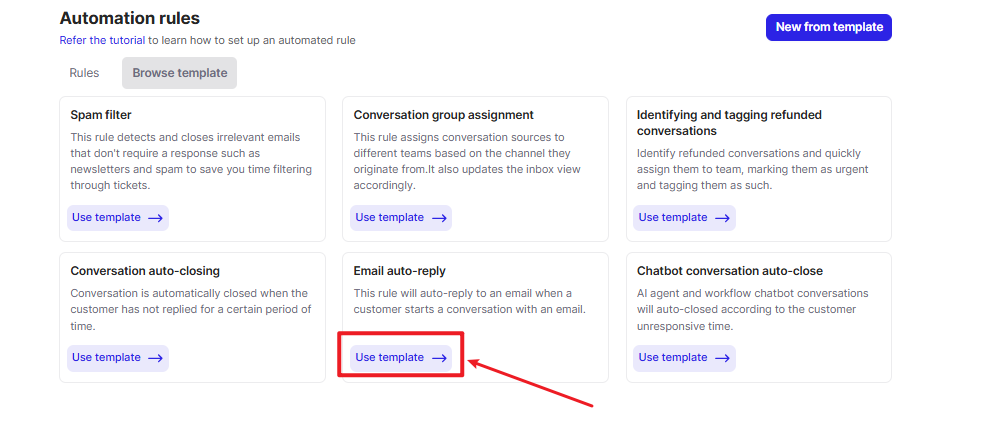982x421 pixels.
Task: Select the Browse template tab
Action: pyautogui.click(x=180, y=73)
